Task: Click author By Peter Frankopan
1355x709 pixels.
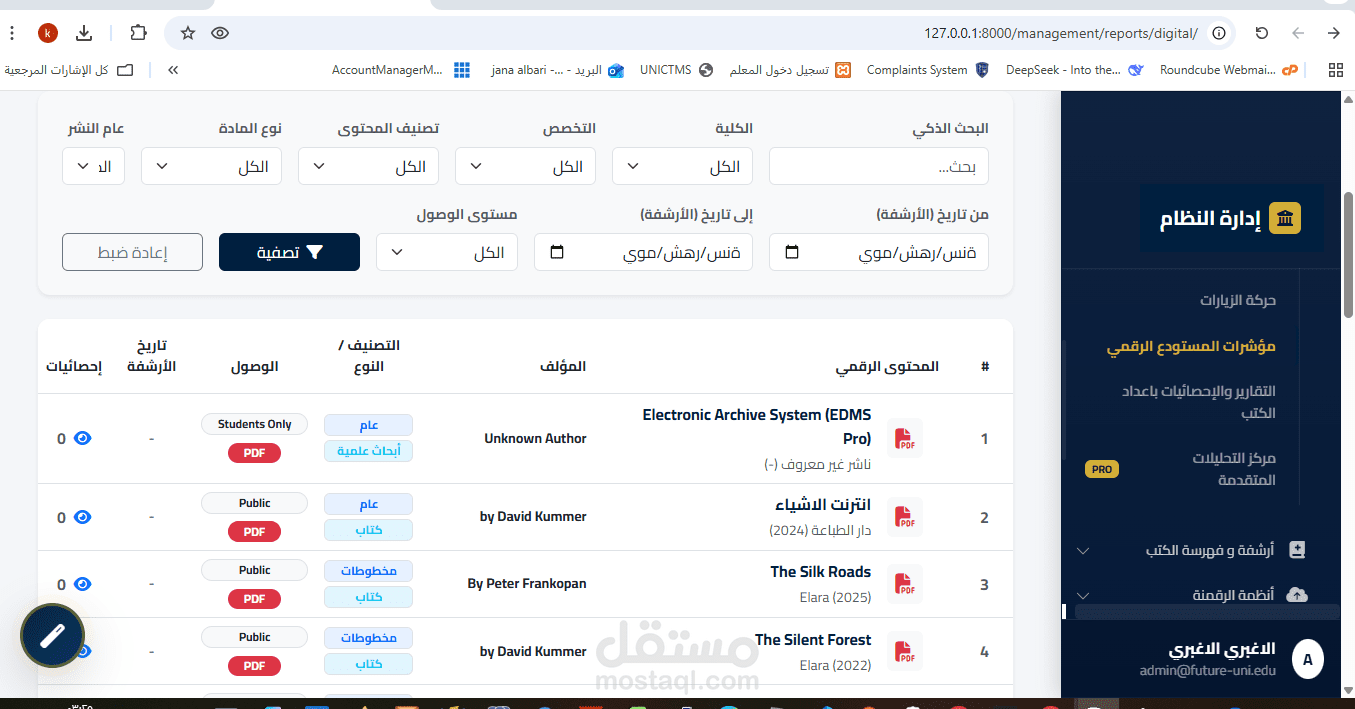Action: [x=527, y=583]
